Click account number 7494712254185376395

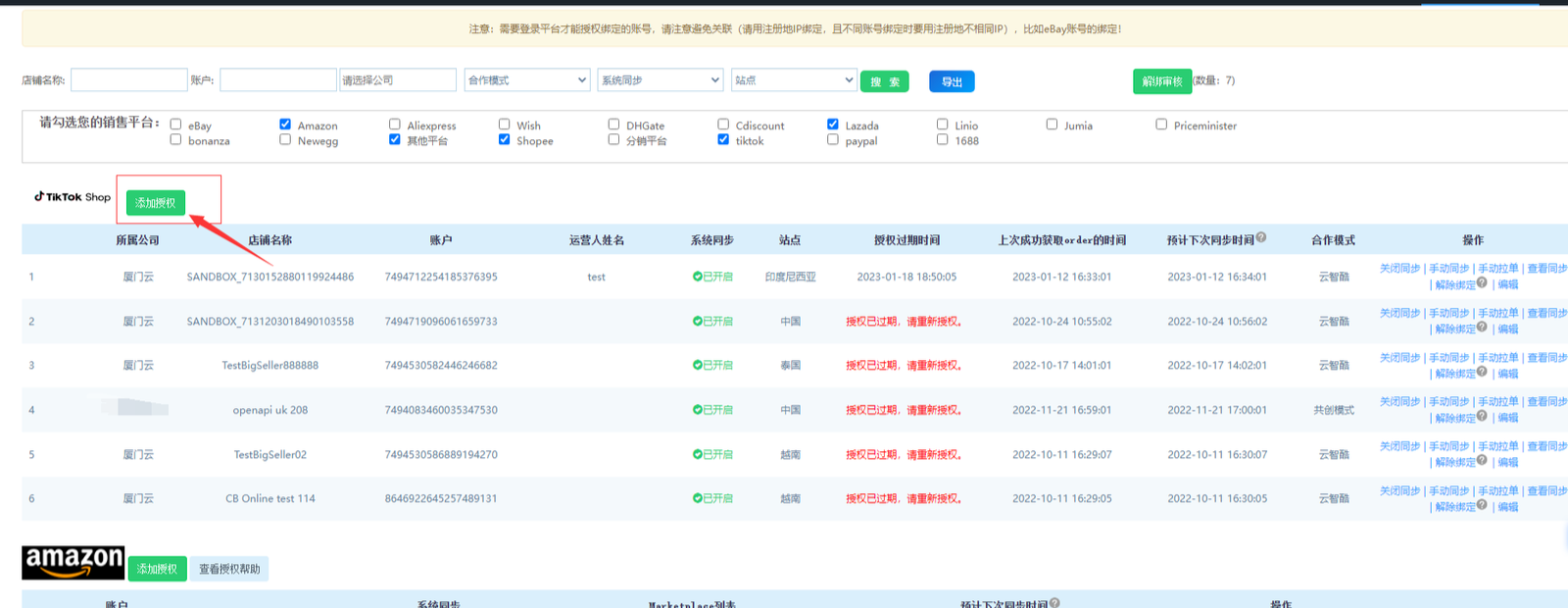click(x=441, y=277)
